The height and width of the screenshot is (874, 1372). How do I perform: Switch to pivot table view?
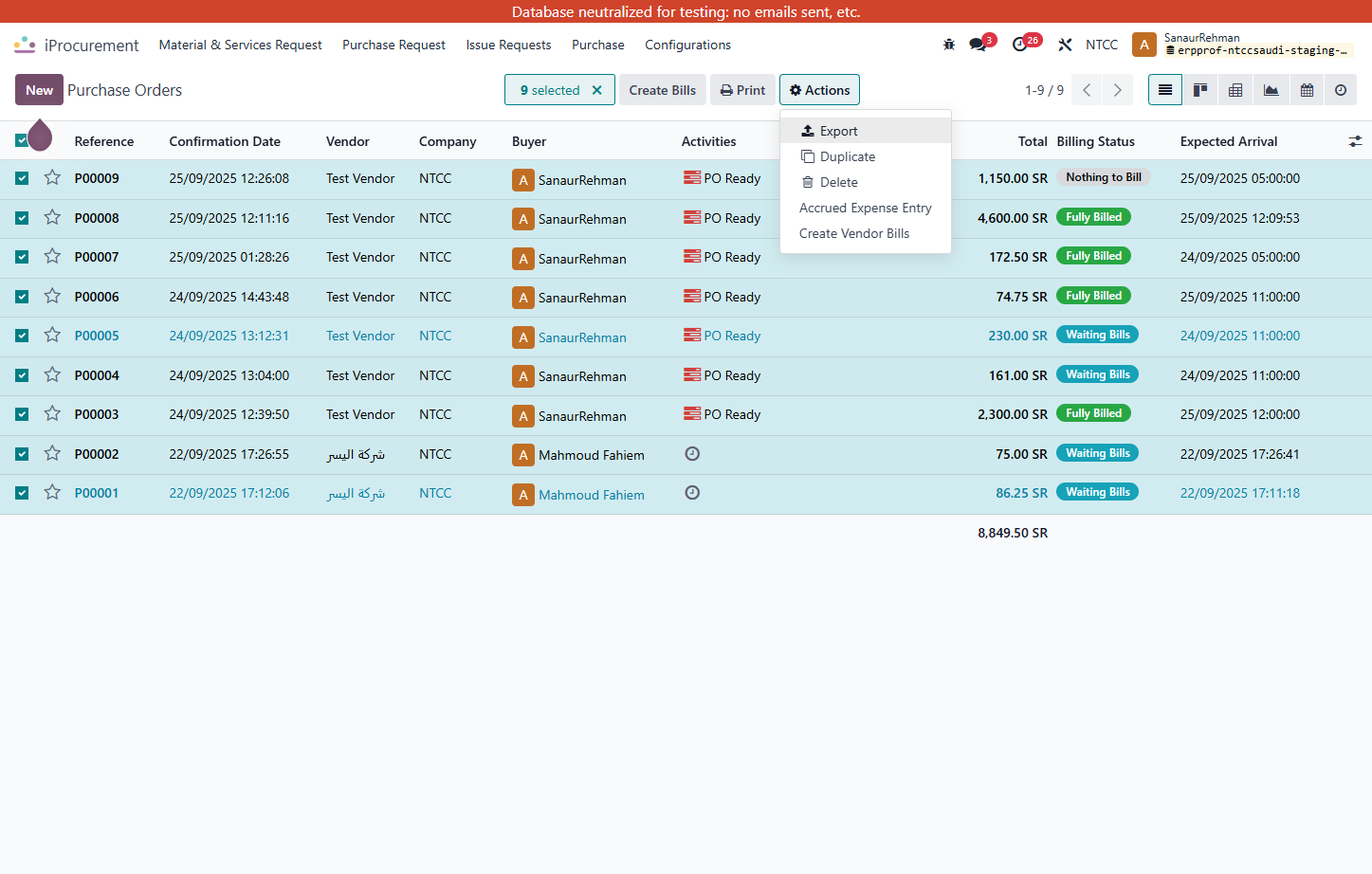(1235, 90)
